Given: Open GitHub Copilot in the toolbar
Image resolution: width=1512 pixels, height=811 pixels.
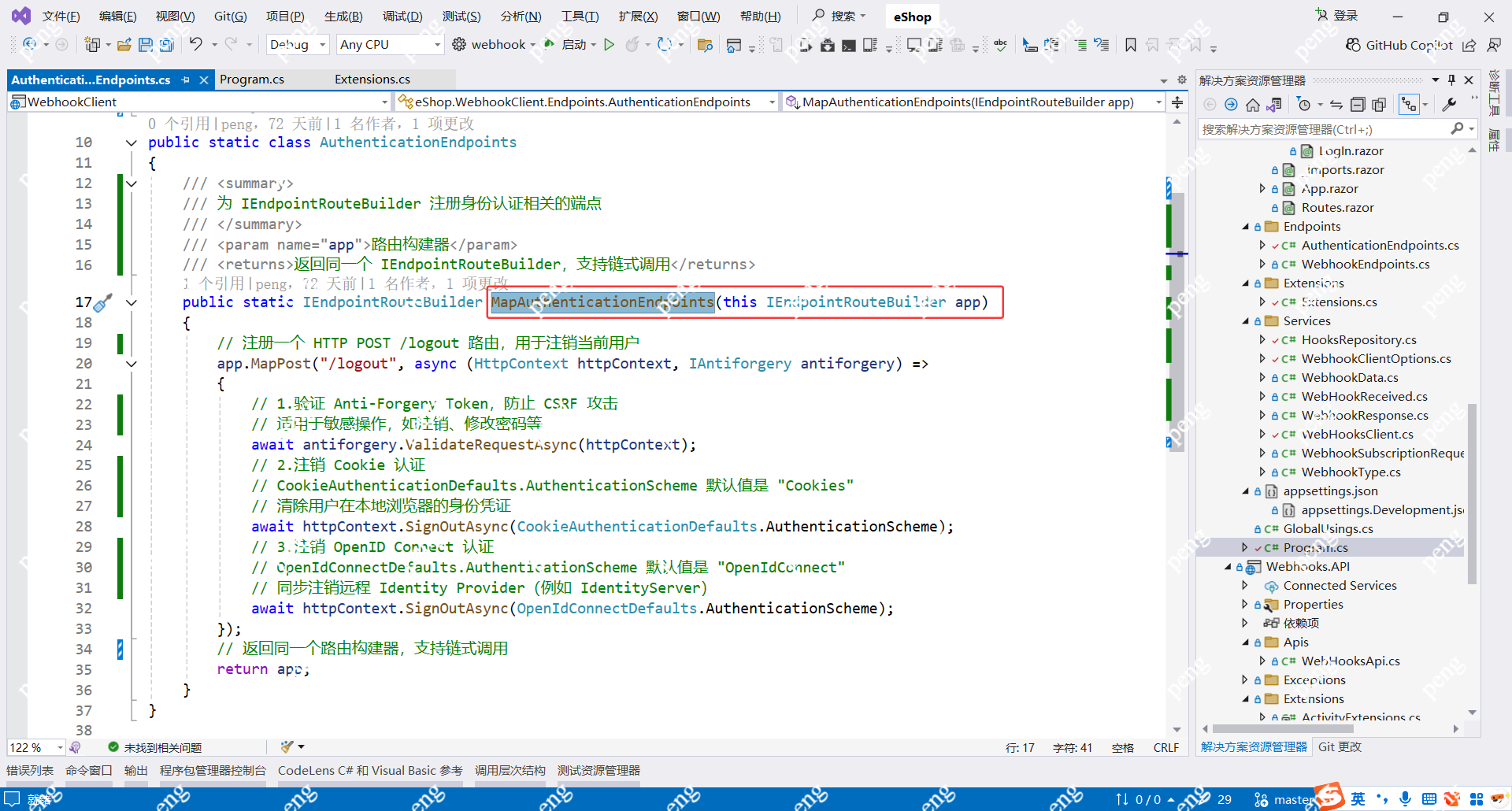Looking at the screenshot, I should pyautogui.click(x=1399, y=45).
